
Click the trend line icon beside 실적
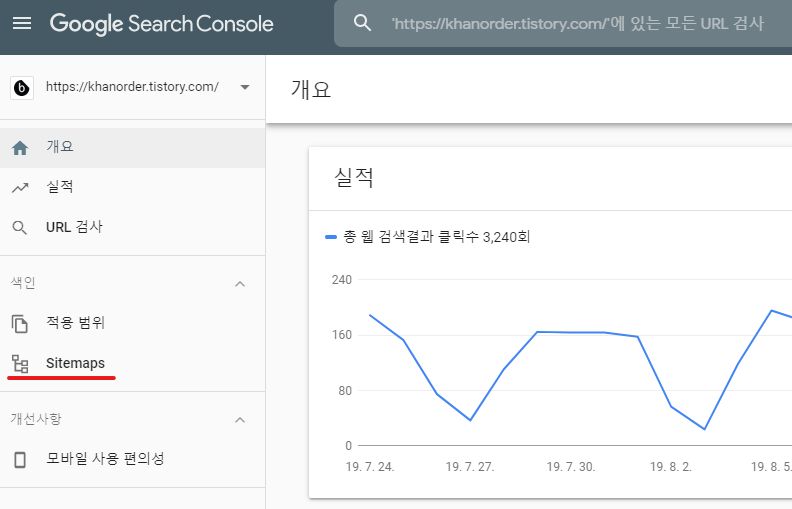click(x=20, y=188)
